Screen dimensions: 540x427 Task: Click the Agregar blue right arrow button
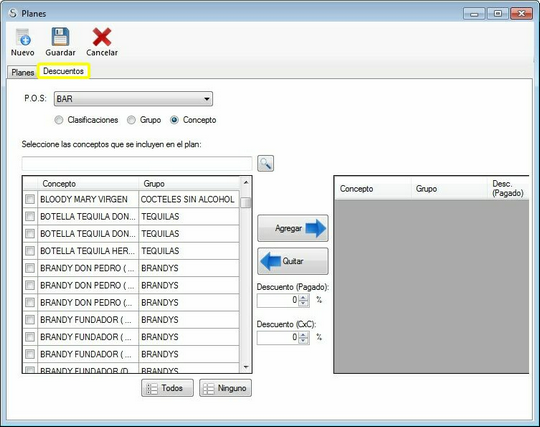click(293, 228)
